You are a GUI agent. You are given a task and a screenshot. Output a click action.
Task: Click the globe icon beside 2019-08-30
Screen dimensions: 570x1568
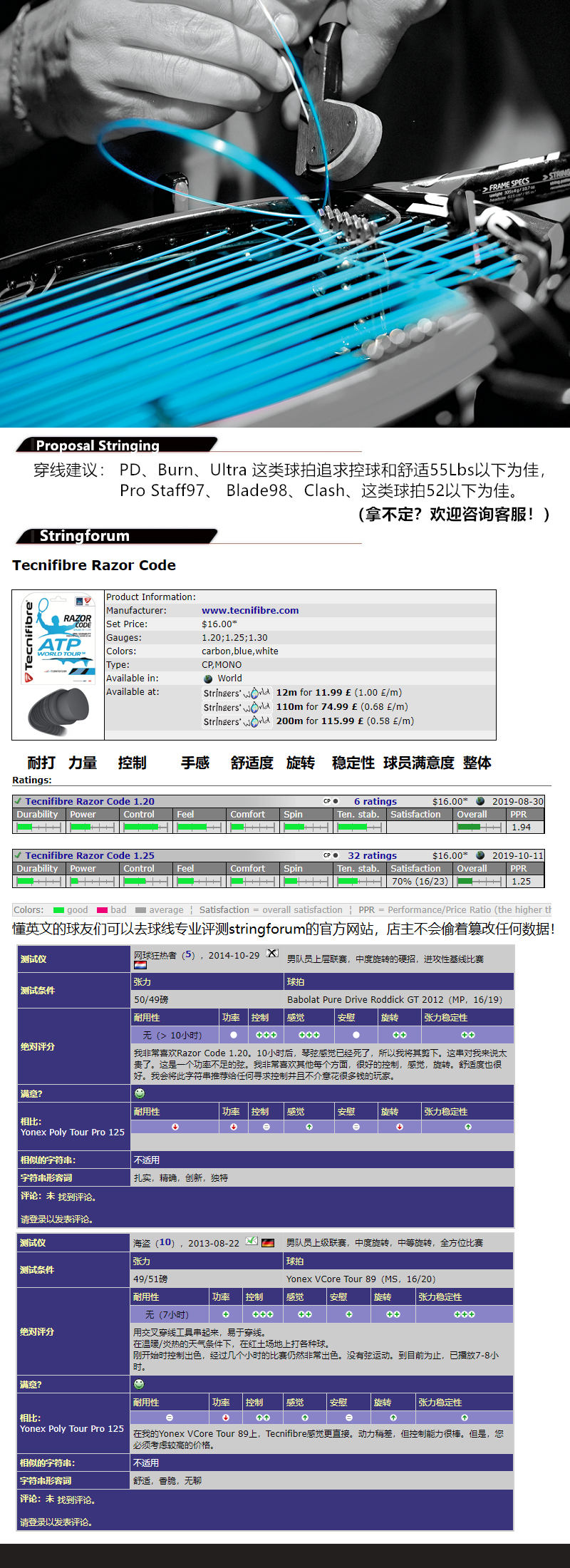pyautogui.click(x=480, y=801)
